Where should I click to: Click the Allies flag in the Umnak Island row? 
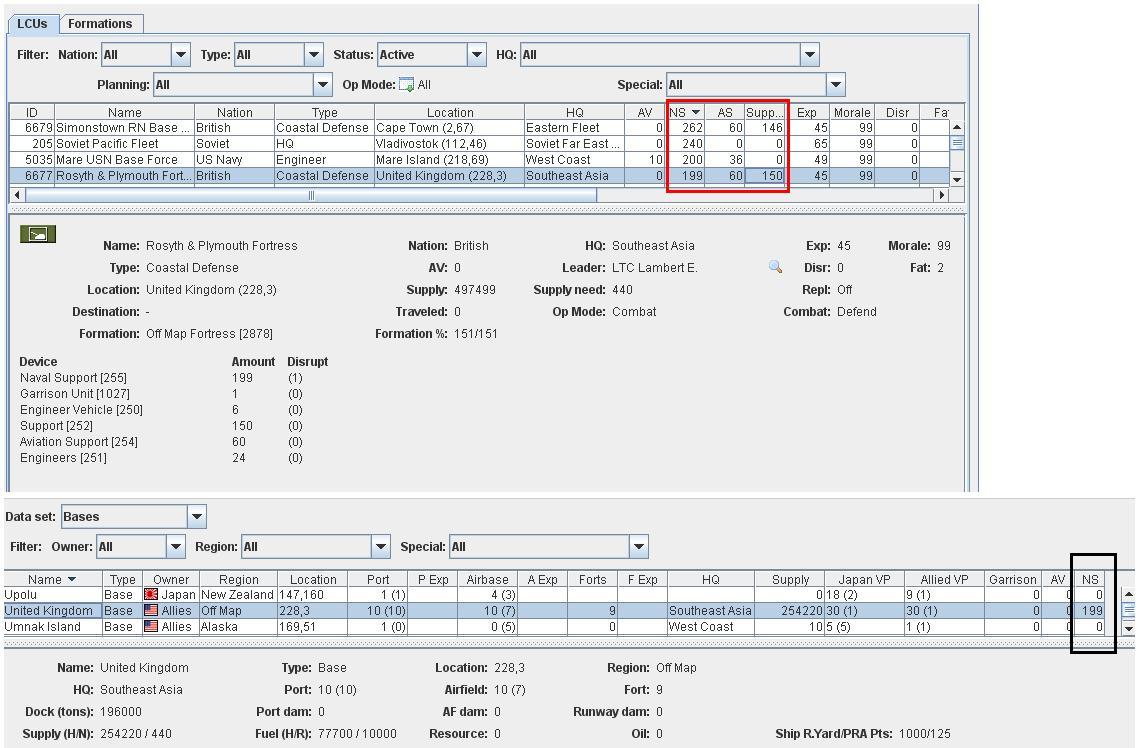coord(151,627)
